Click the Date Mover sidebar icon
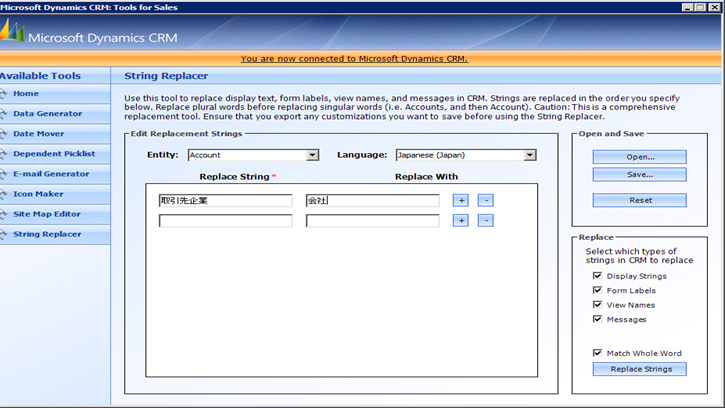Screen dimensions: 725x408 click(3, 134)
